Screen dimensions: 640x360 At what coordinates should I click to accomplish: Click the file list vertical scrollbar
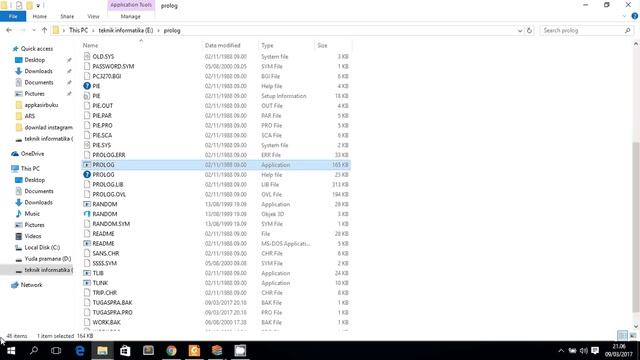pyautogui.click(x=636, y=227)
